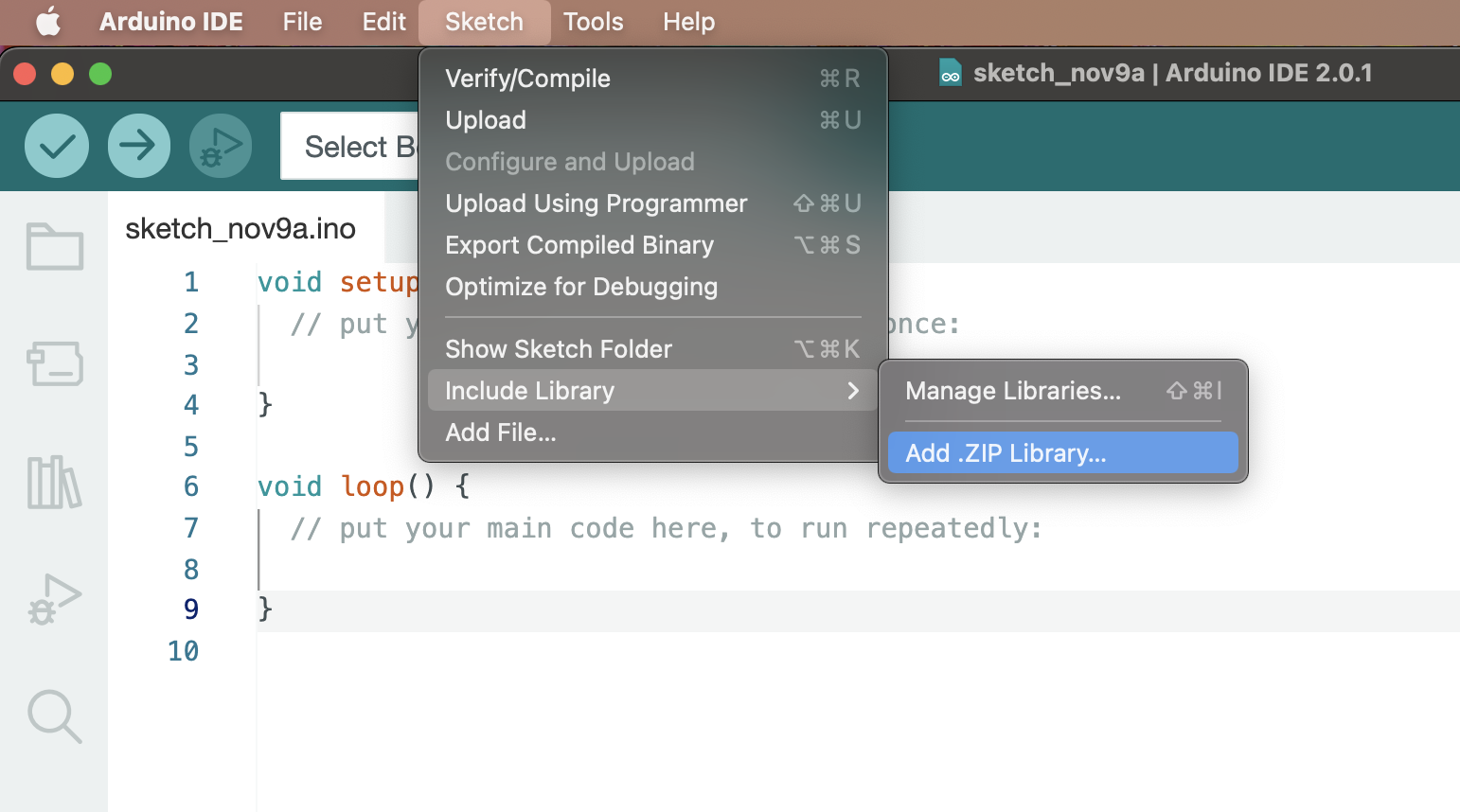
Task: Choose Upload from the Sketch menu
Action: click(652, 120)
